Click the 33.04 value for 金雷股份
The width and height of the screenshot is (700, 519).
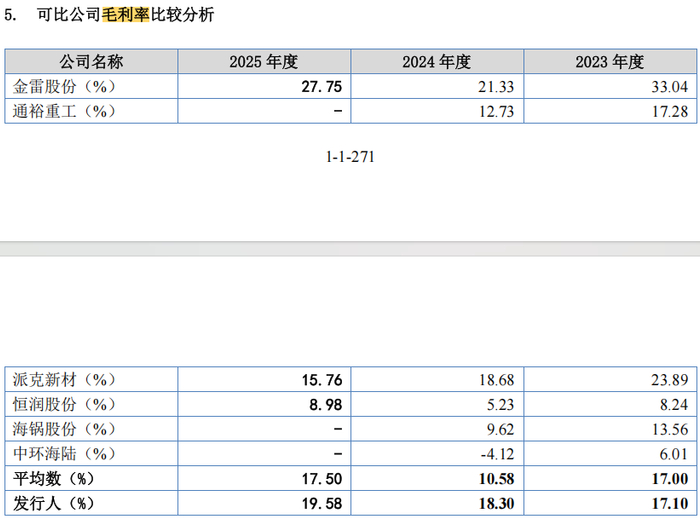click(x=669, y=87)
